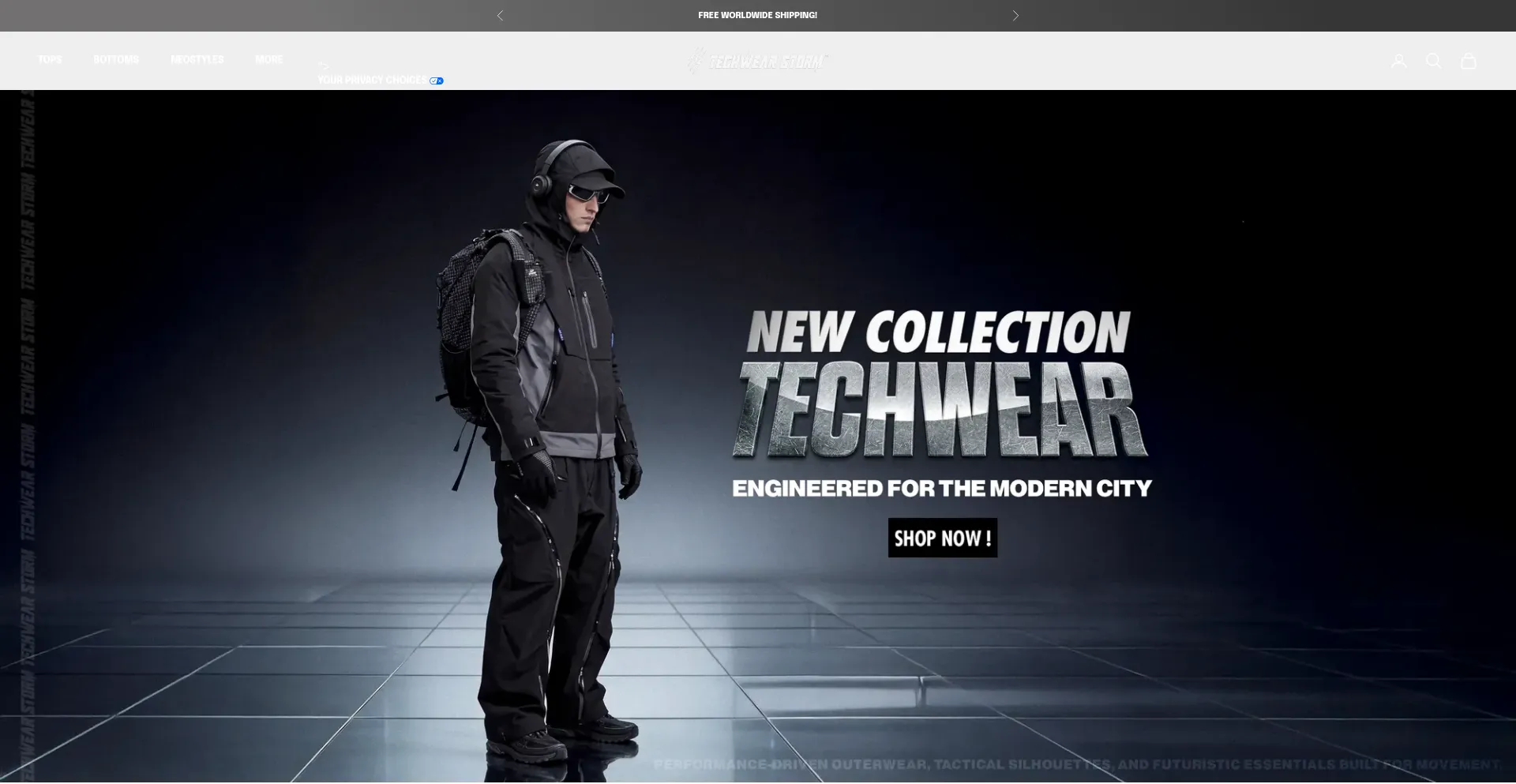Image resolution: width=1516 pixels, height=784 pixels.
Task: Open the Tops menu
Action: coord(50,60)
